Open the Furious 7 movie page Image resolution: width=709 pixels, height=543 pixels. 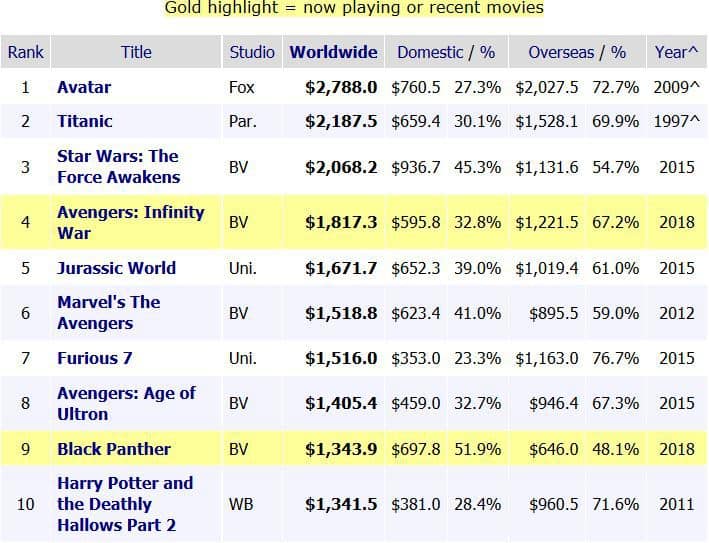click(95, 358)
